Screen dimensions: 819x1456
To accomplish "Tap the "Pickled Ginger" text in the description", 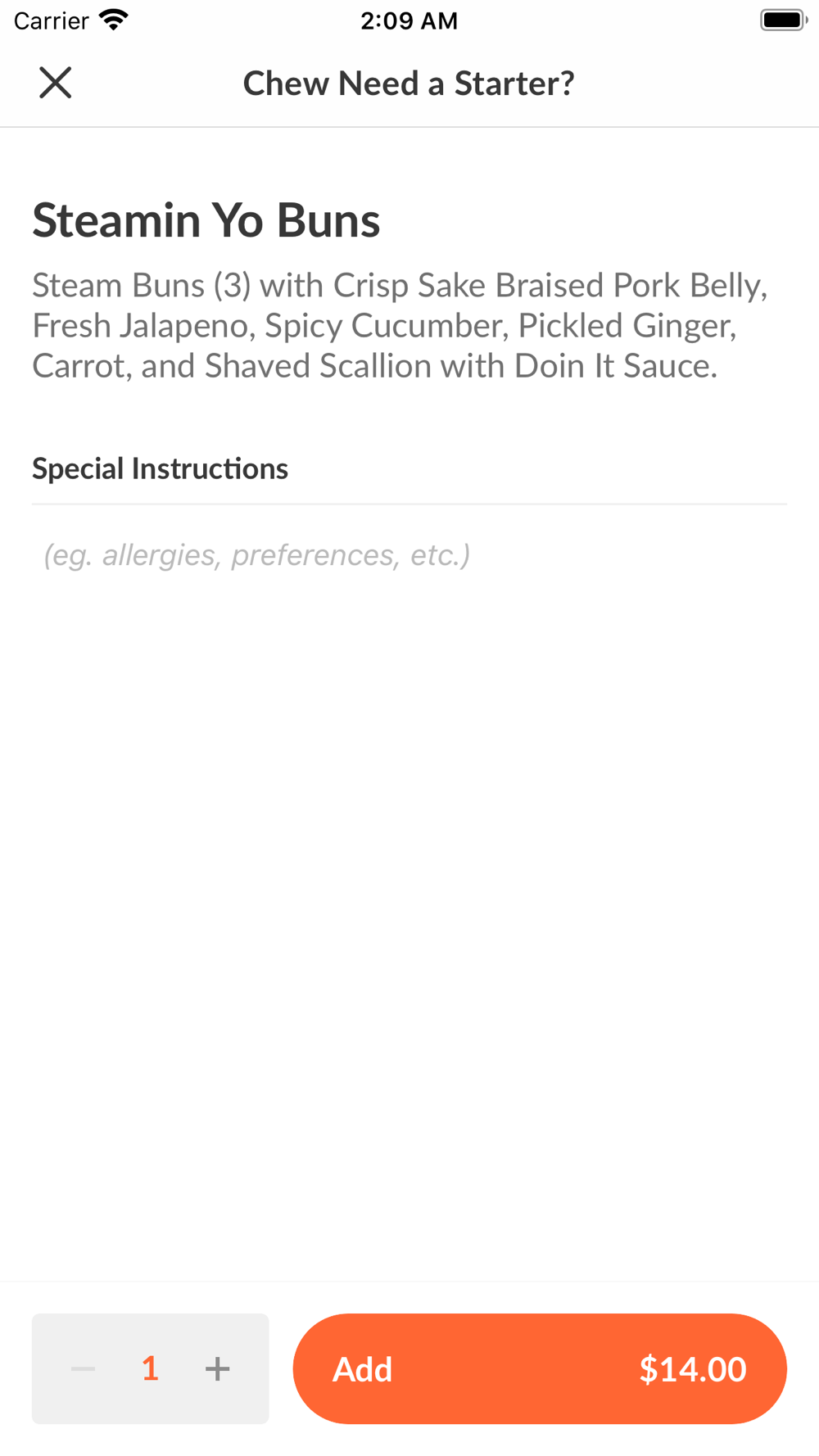I will pos(627,326).
